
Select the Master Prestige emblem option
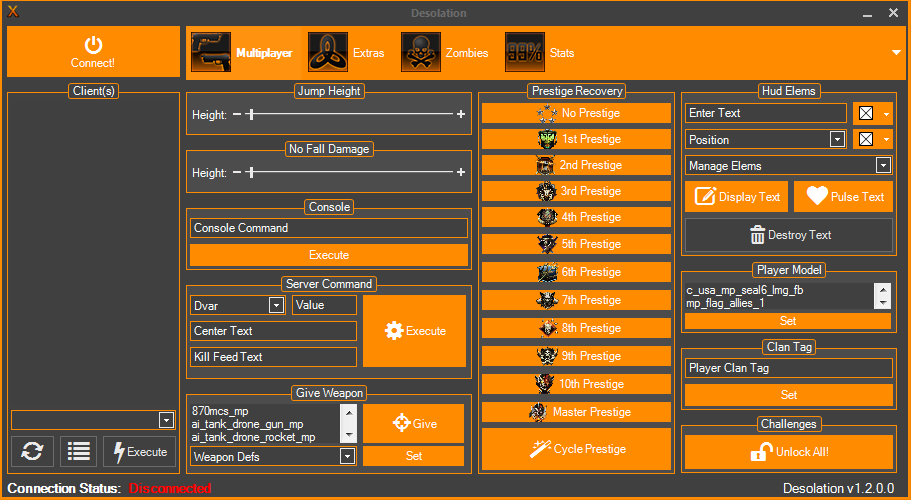576,412
